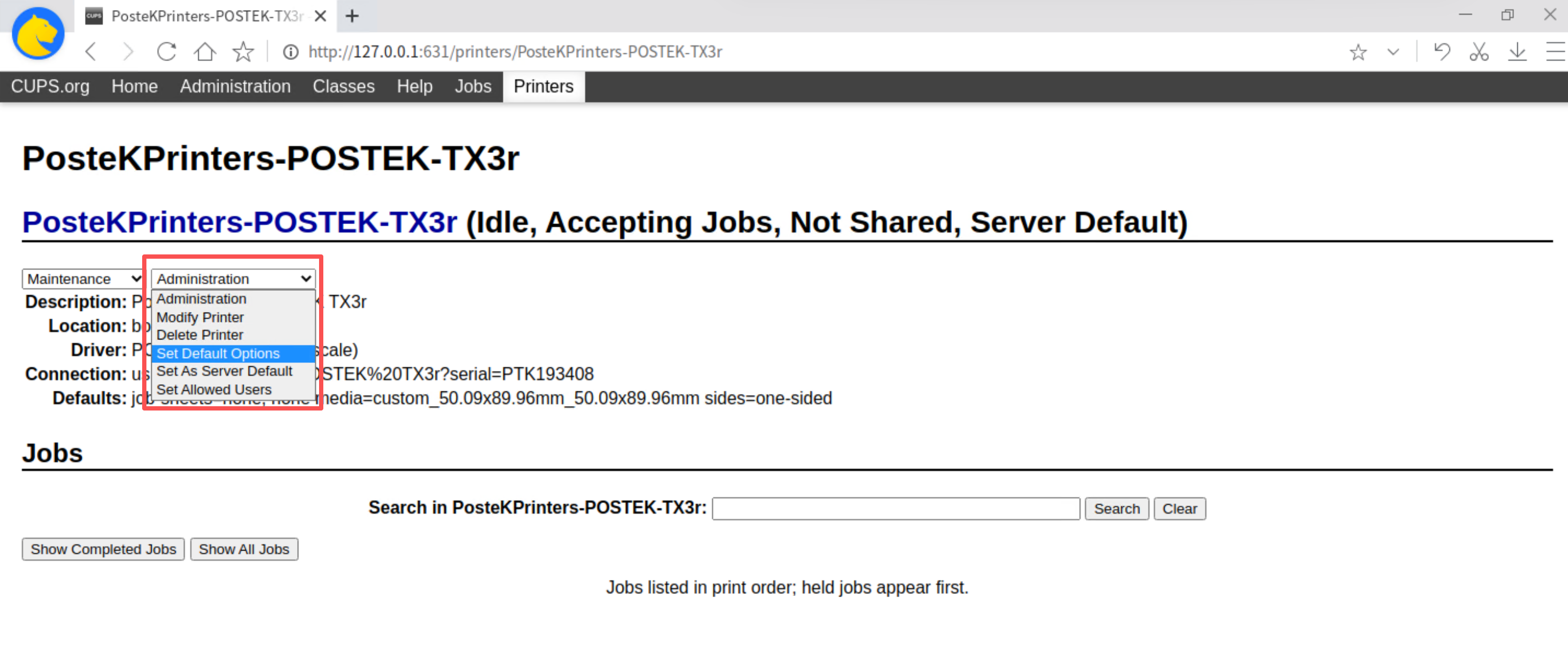Choose the Administration option in the open list
The height and width of the screenshot is (666, 1568).
[233, 299]
